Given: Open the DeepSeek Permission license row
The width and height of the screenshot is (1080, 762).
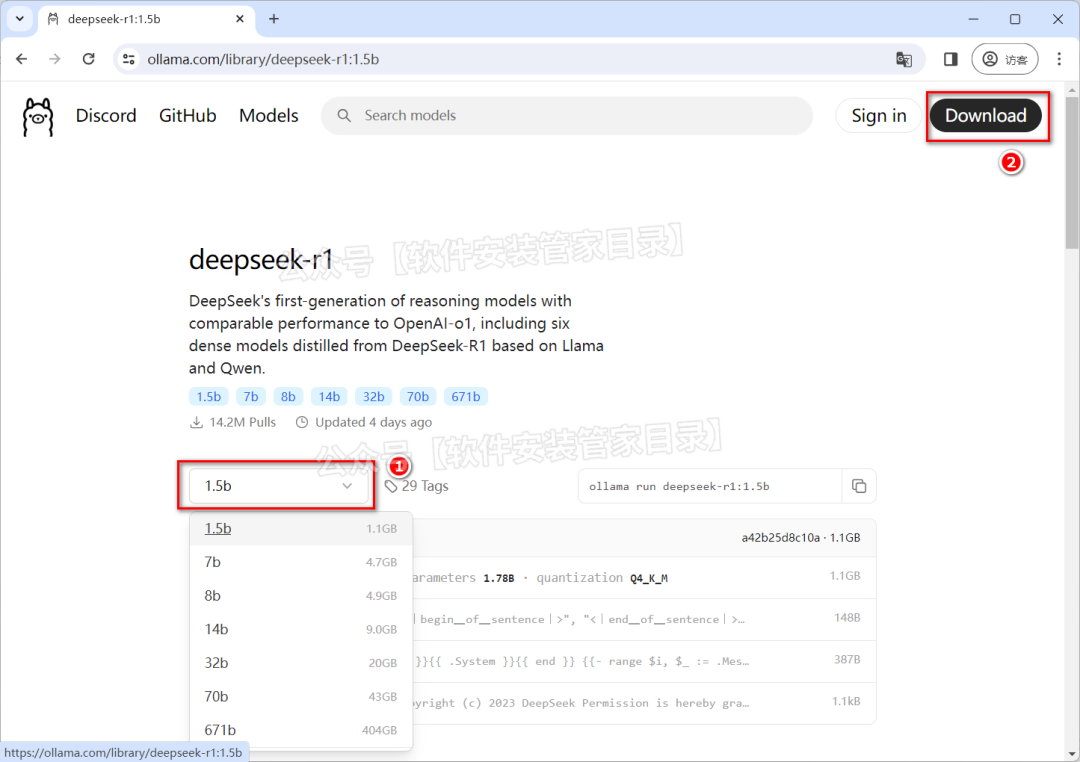Looking at the screenshot, I should 644,703.
